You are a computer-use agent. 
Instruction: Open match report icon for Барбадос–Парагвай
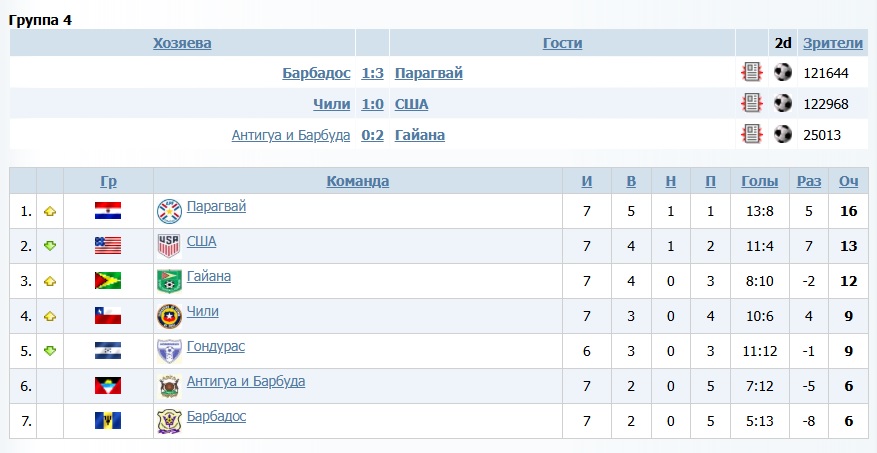click(x=751, y=72)
